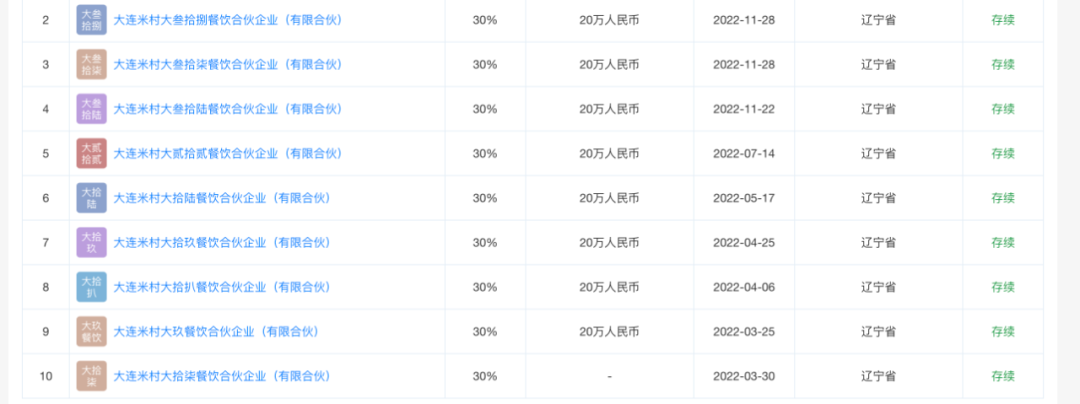Open 大连米村大拾玖餐饮合伙企业 link

222,243
